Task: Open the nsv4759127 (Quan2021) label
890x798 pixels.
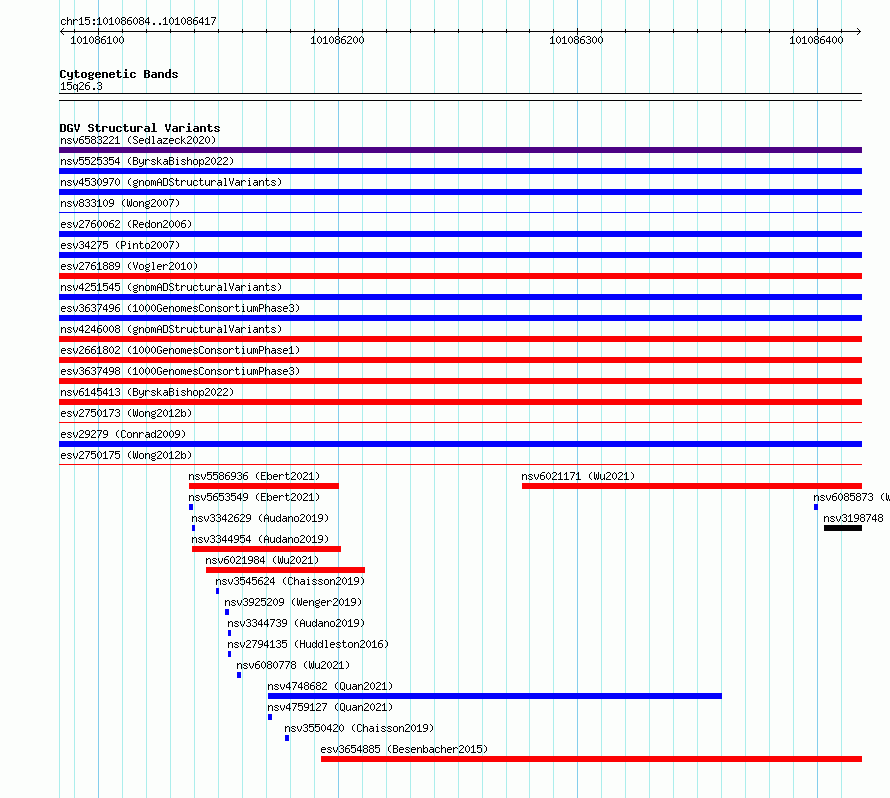Action: coord(330,707)
